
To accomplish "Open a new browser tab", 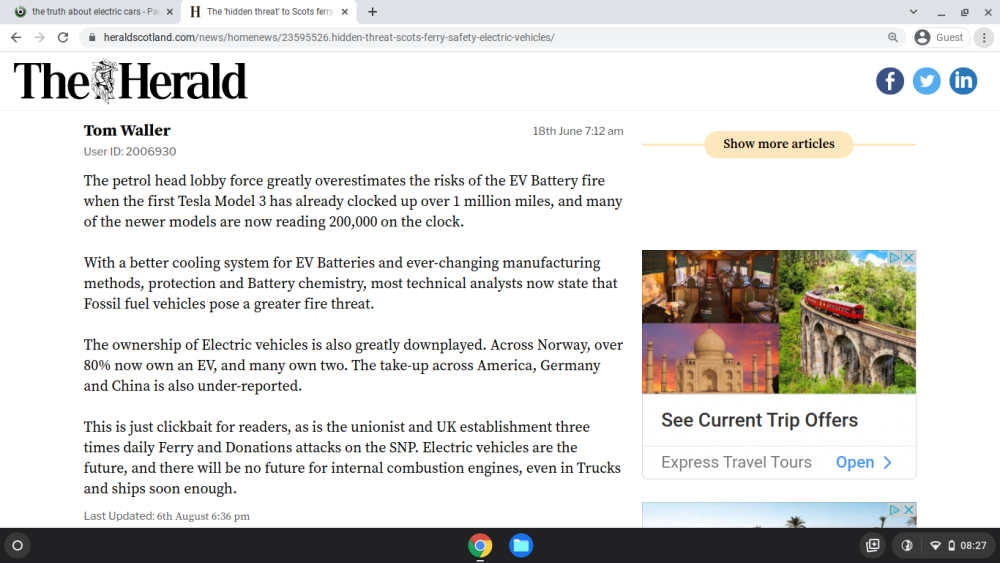I will (372, 11).
